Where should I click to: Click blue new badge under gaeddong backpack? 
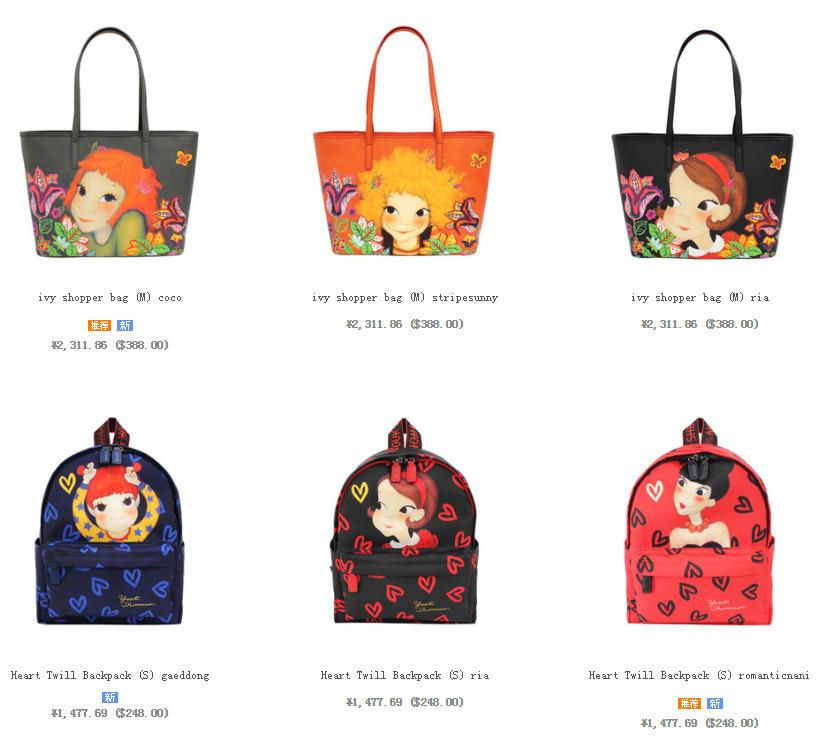[x=110, y=697]
